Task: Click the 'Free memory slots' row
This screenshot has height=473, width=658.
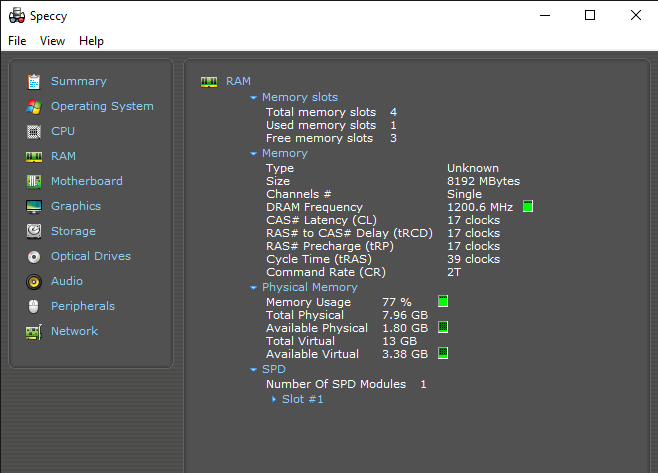Action: click(x=332, y=138)
